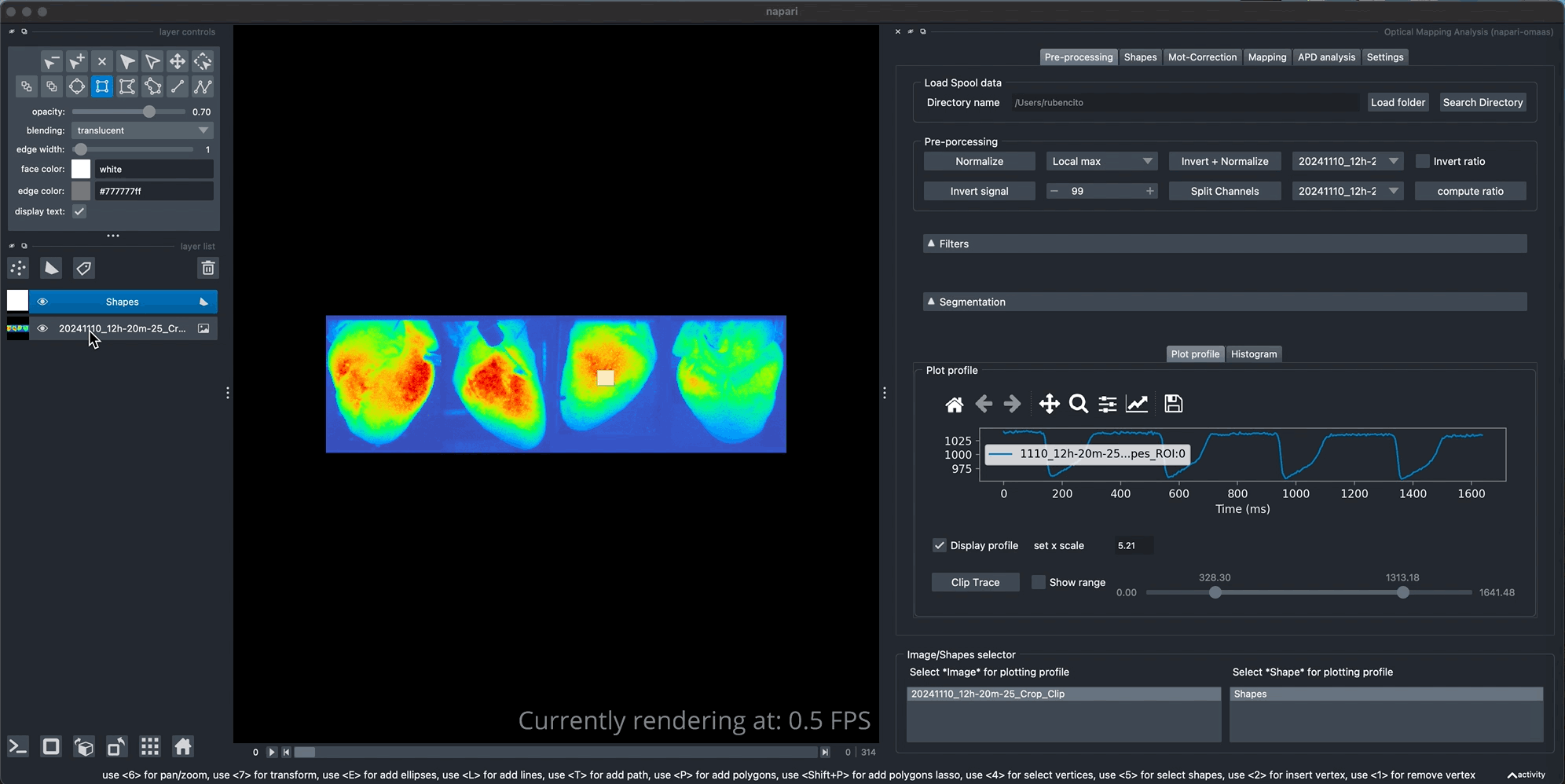Open dropdown next to Split Channels
The width and height of the screenshot is (1565, 784).
pyautogui.click(x=1348, y=191)
